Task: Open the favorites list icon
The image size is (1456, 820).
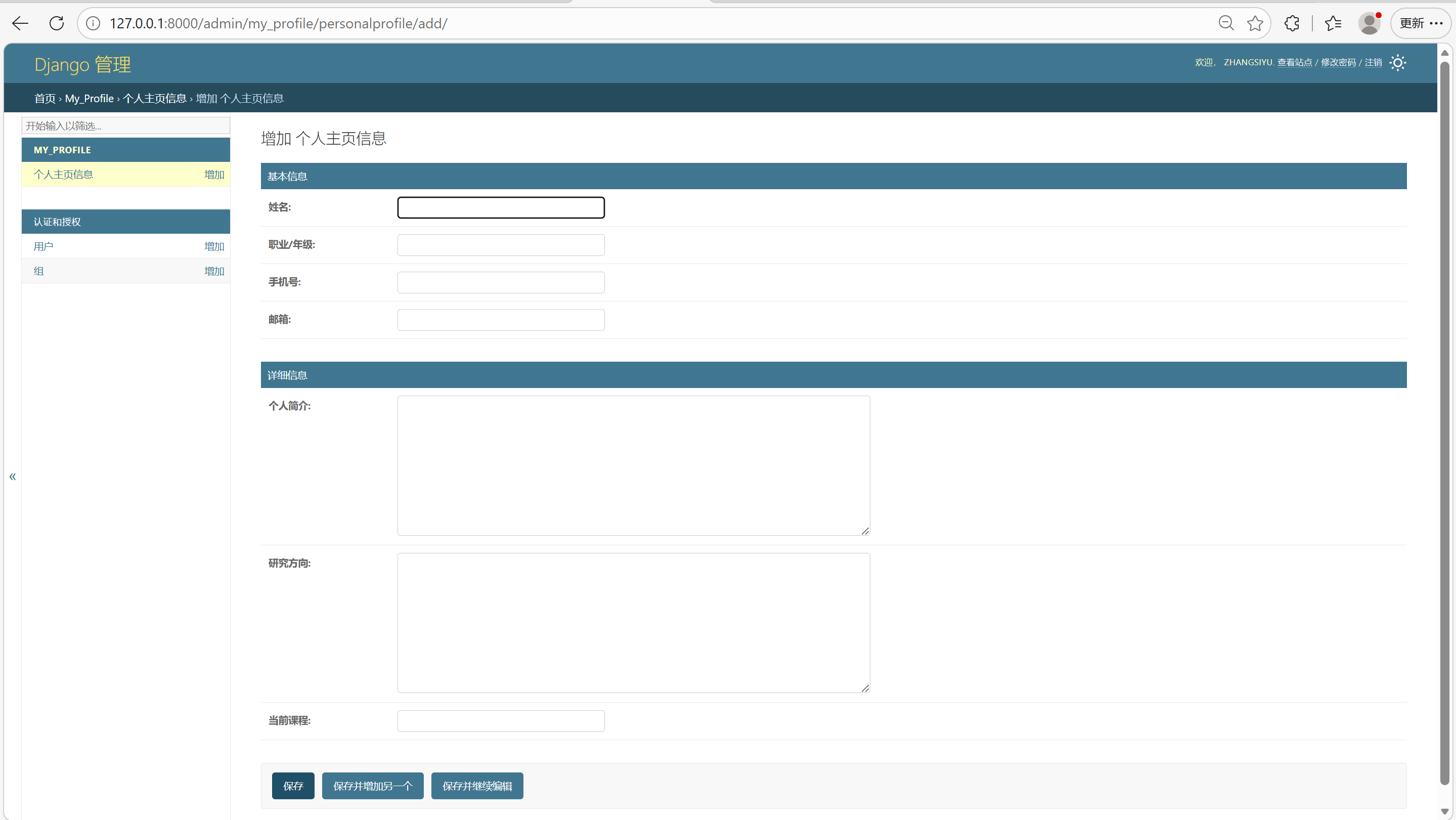Action: point(1333,23)
